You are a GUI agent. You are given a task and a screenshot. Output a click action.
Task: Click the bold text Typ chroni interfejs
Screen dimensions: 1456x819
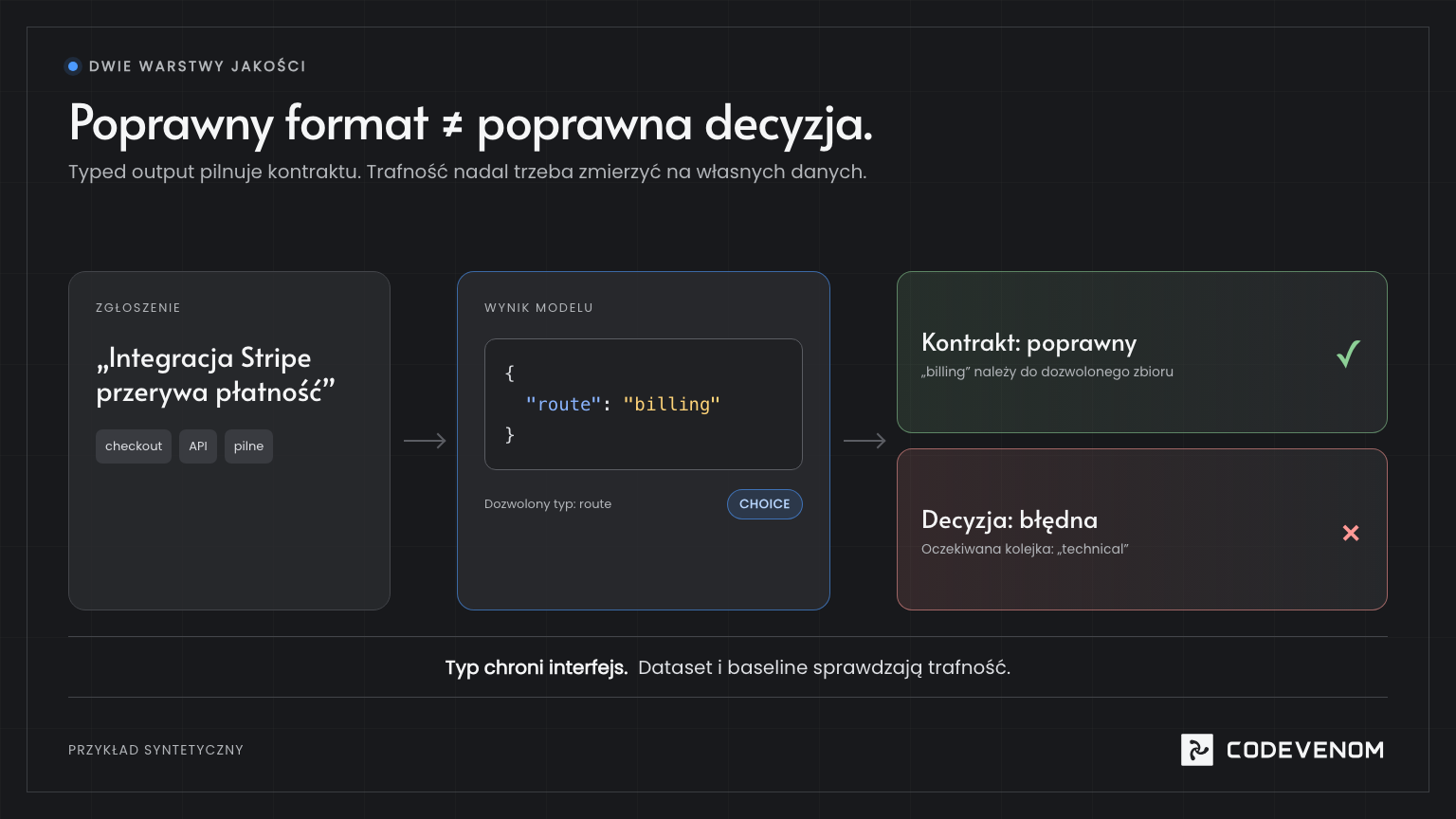click(537, 667)
